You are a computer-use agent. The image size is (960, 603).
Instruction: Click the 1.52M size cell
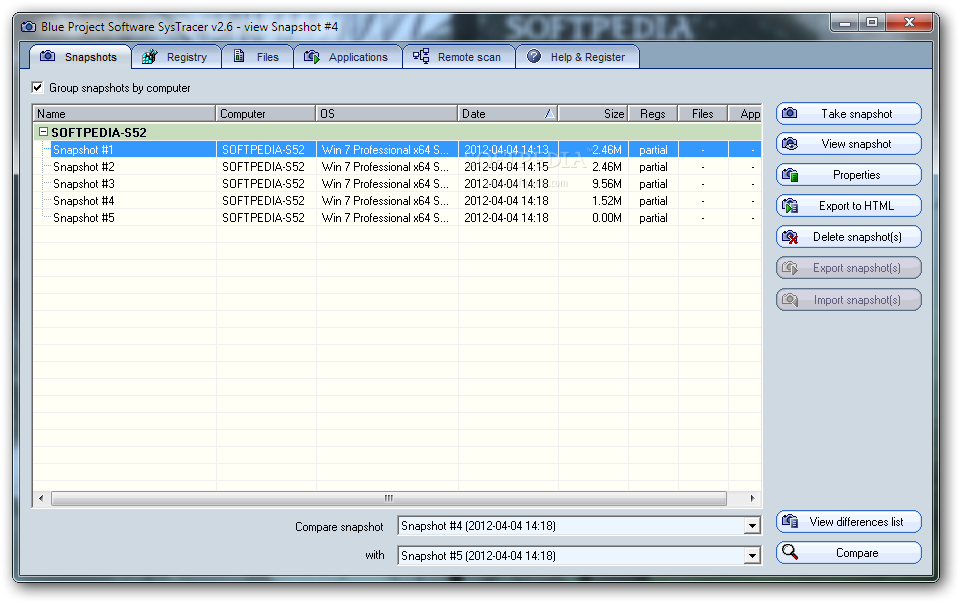tap(607, 201)
